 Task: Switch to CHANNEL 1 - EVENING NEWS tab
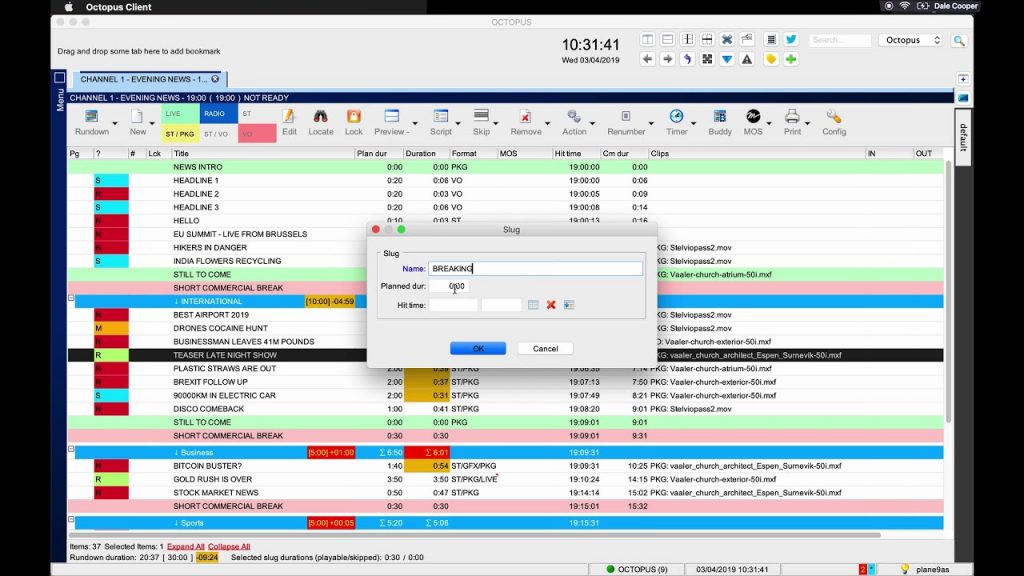143,79
